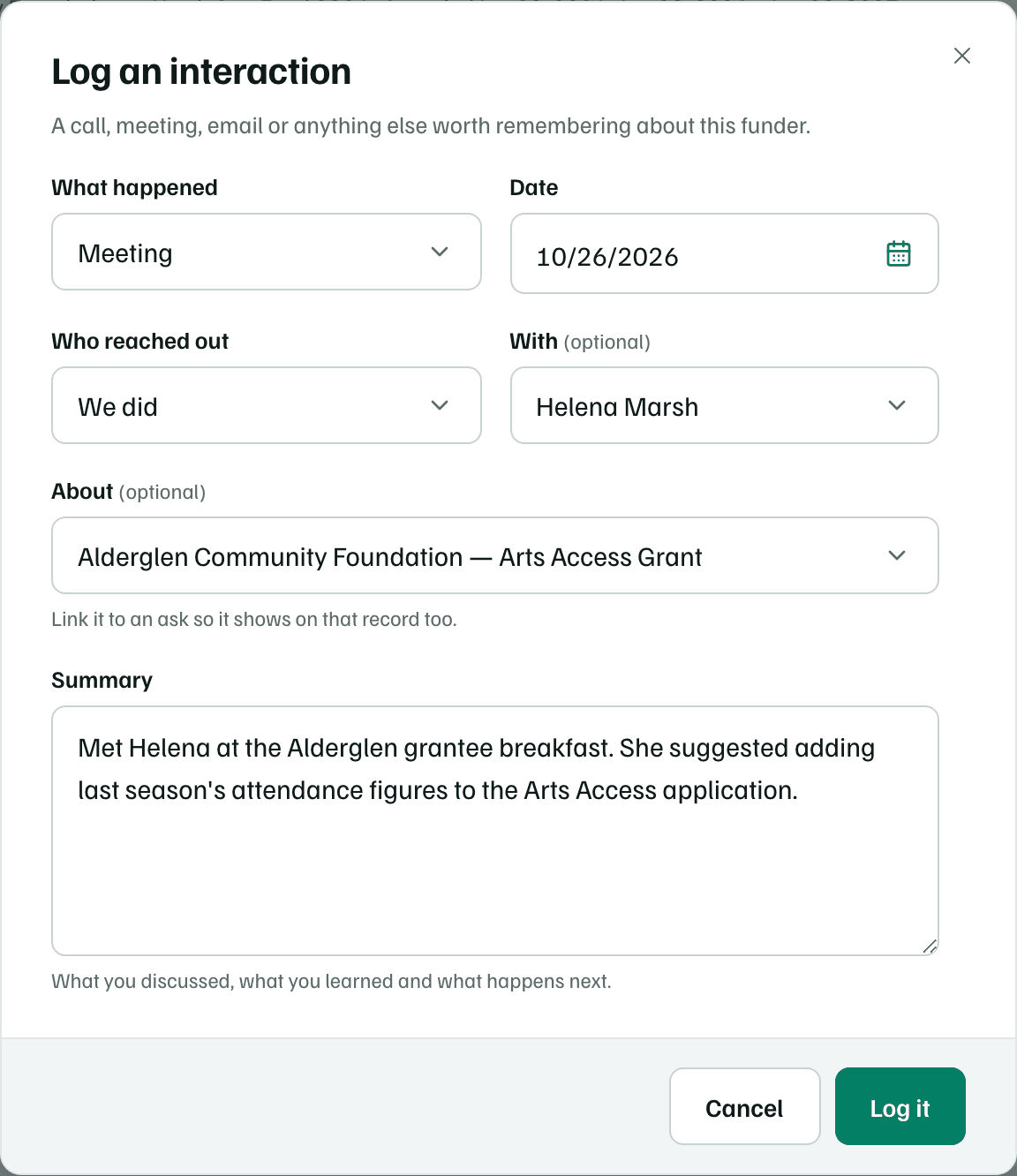The height and width of the screenshot is (1176, 1017).
Task: Click the "Date" field label
Action: pyautogui.click(x=534, y=187)
